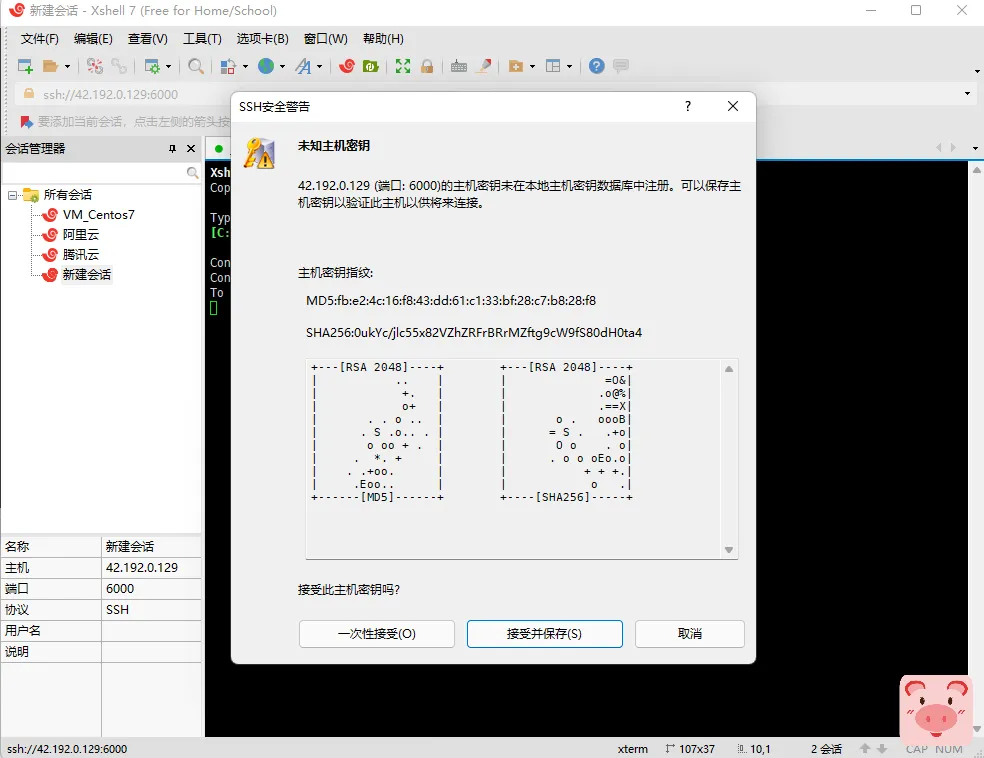Click the add-folder toolbar icon
The height and width of the screenshot is (758, 984).
(516, 66)
